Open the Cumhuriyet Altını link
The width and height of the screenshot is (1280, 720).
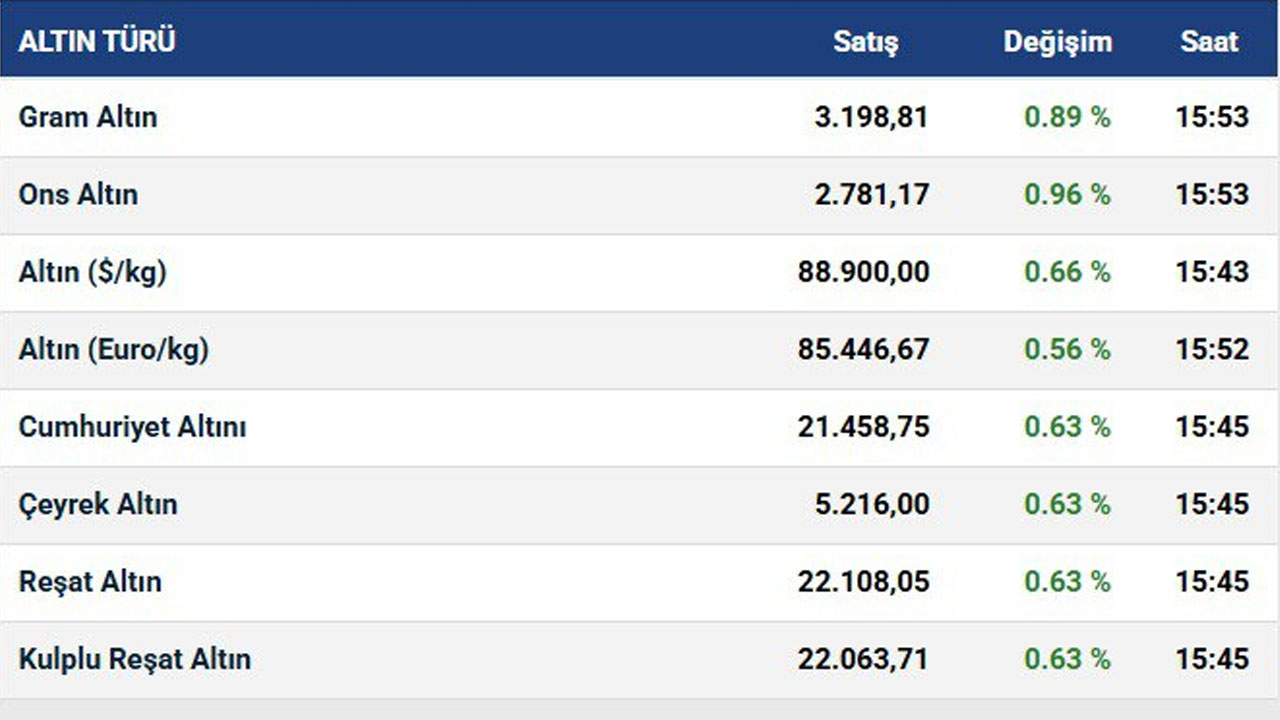click(132, 427)
